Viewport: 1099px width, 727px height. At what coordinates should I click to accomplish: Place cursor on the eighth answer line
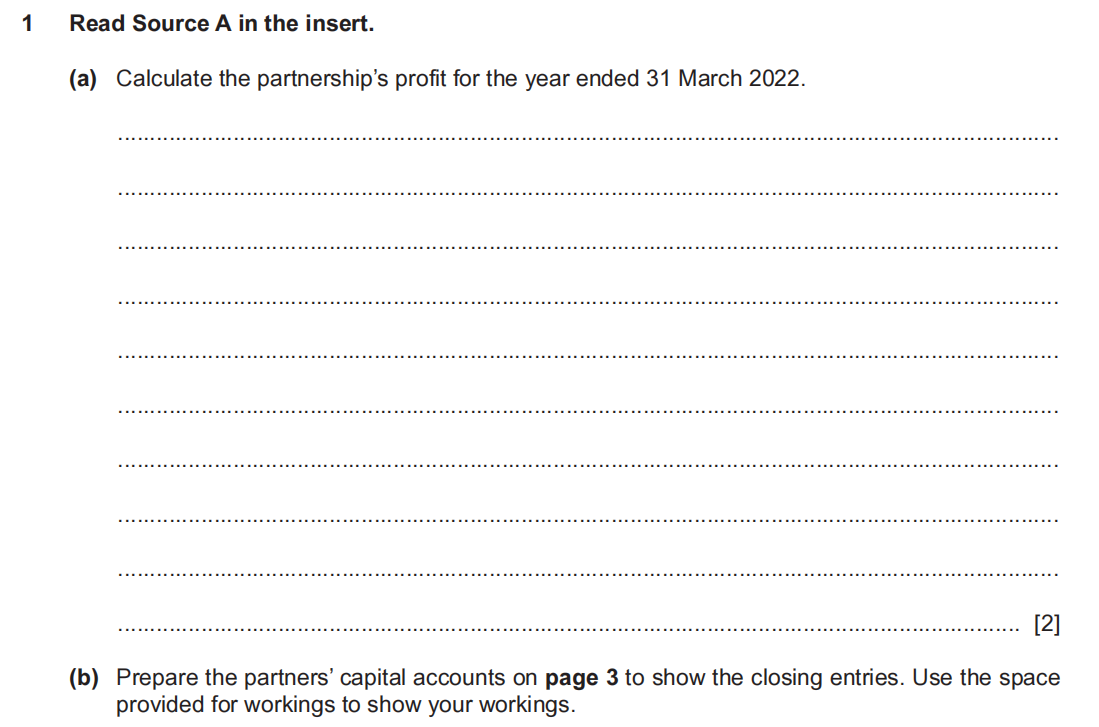click(586, 519)
